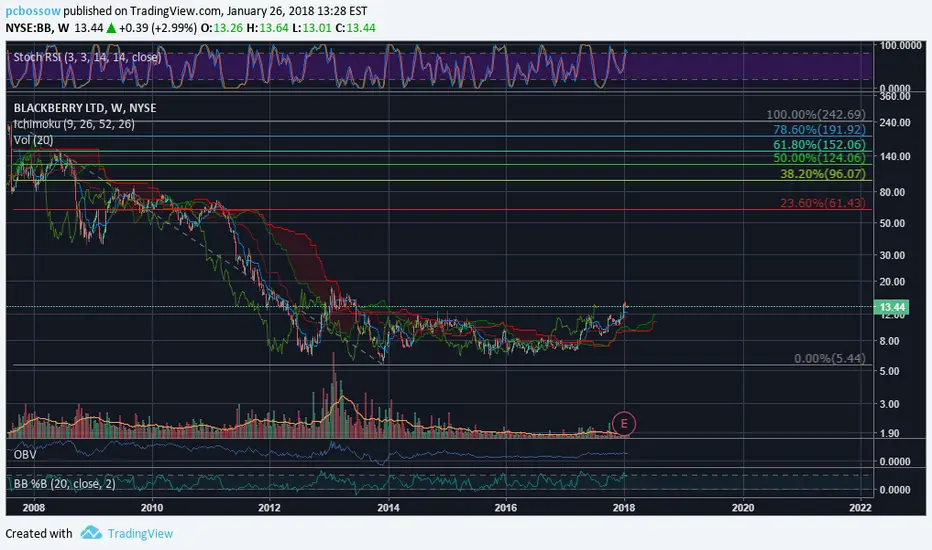Click the 2016 time axis label
932x550 pixels.
coord(506,507)
